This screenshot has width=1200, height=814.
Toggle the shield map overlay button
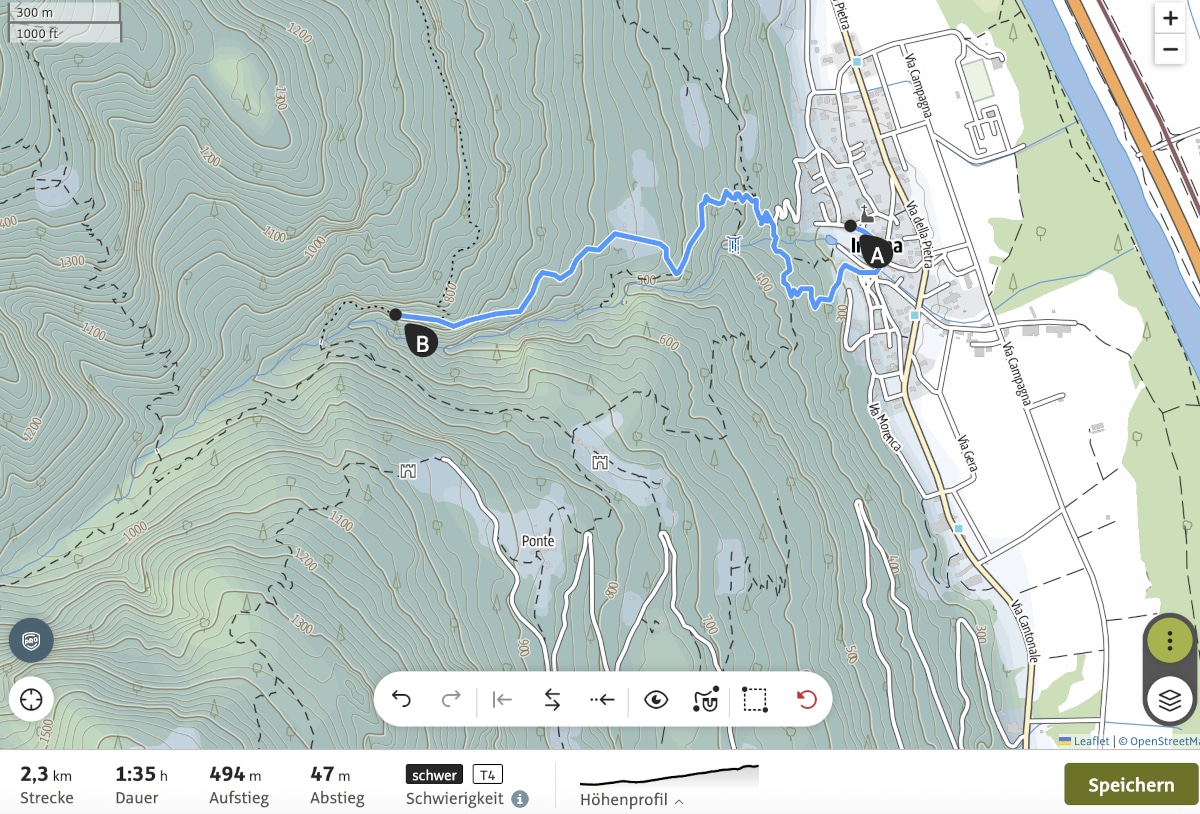click(x=31, y=641)
